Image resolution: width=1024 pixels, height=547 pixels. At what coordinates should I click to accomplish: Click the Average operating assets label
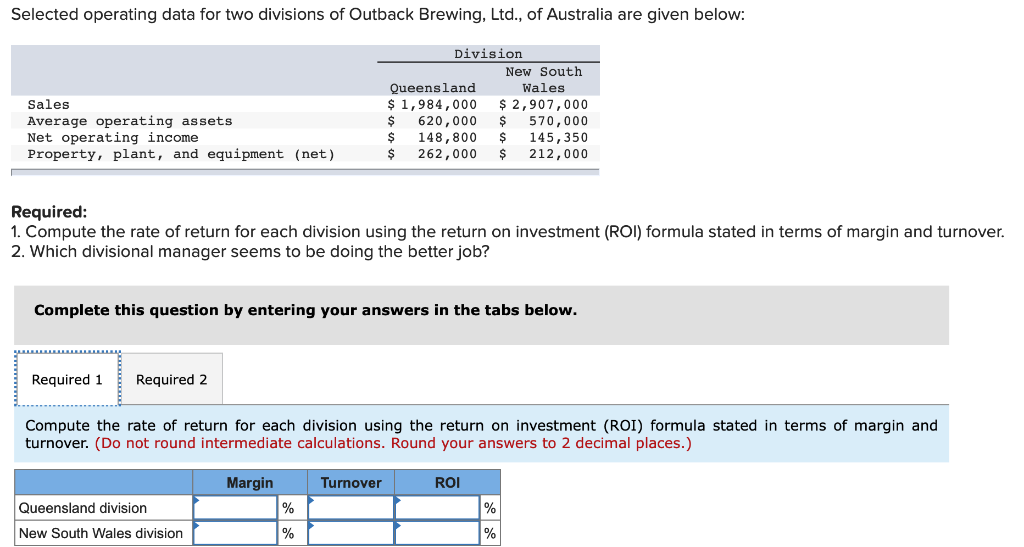click(x=130, y=121)
